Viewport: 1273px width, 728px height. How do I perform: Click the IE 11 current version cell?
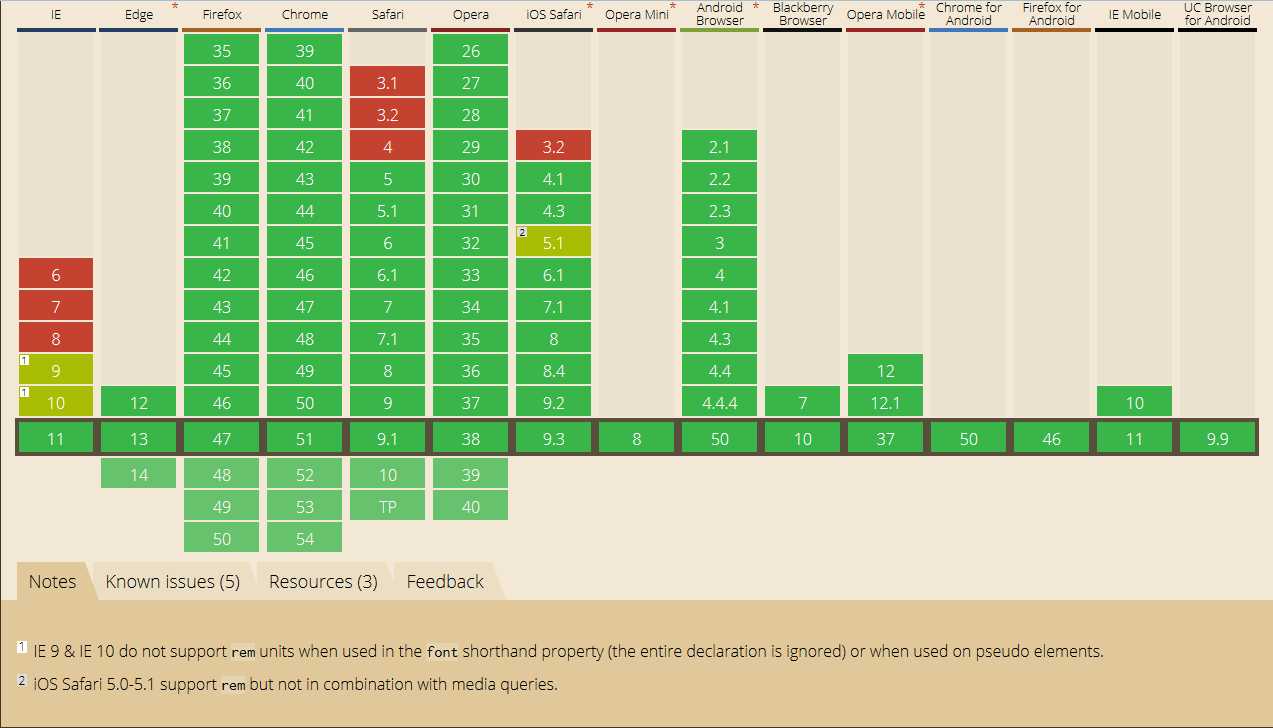56,439
